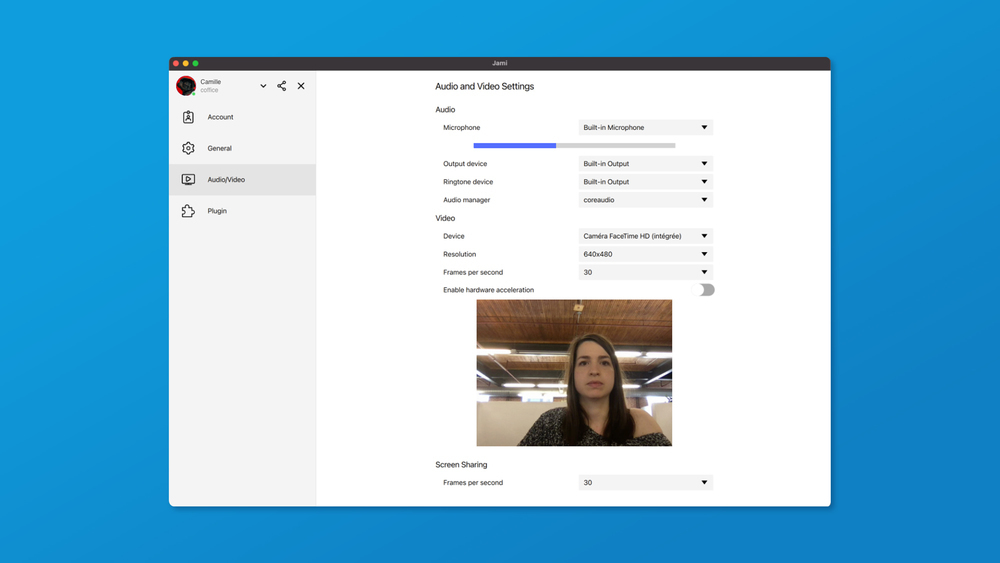Open Screen Sharing Frames per second dropdown

pos(645,483)
